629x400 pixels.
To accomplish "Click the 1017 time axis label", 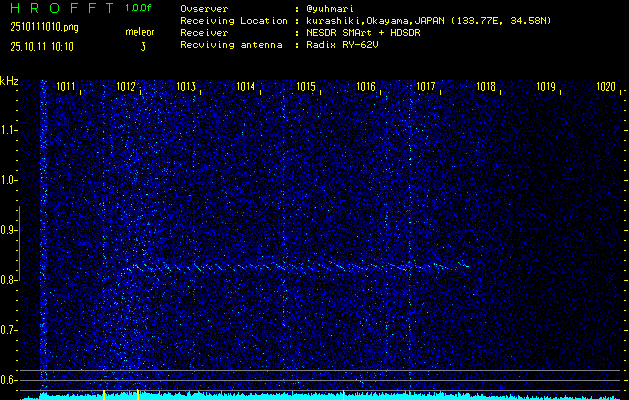I will (x=426, y=86).
